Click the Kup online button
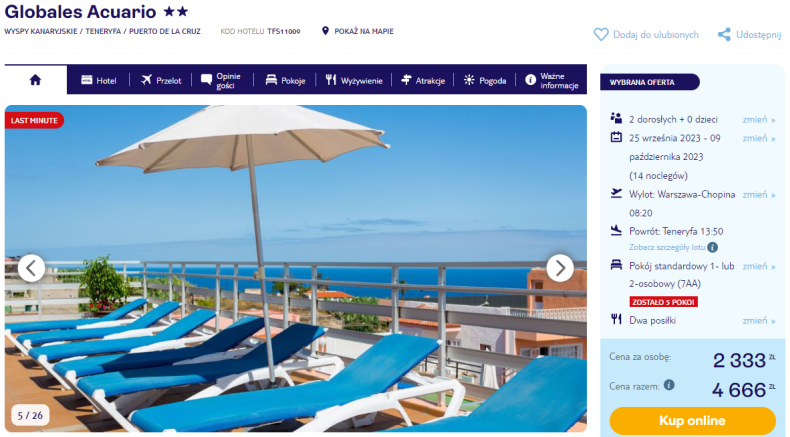 click(x=692, y=420)
